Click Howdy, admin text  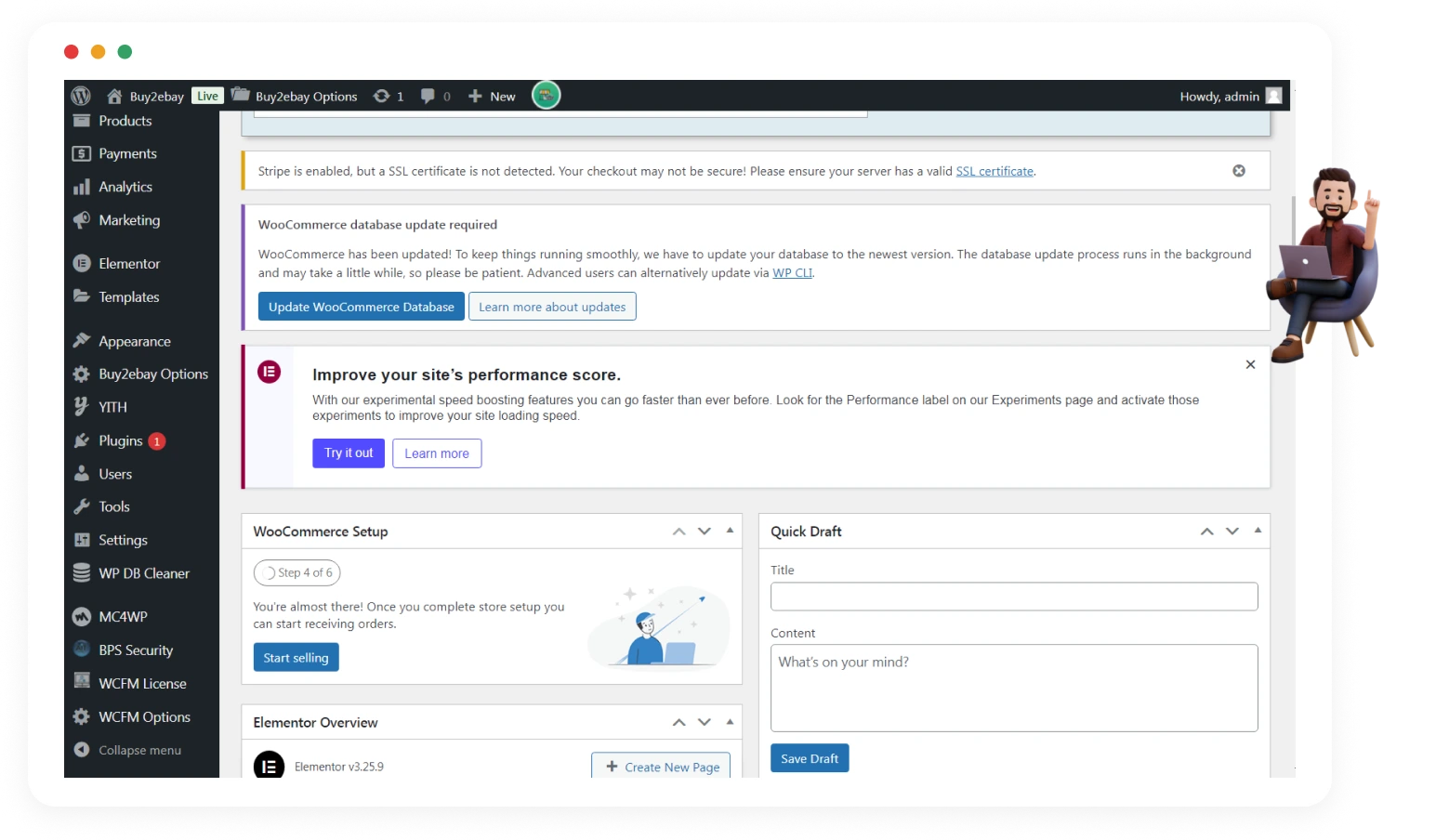[x=1219, y=97]
